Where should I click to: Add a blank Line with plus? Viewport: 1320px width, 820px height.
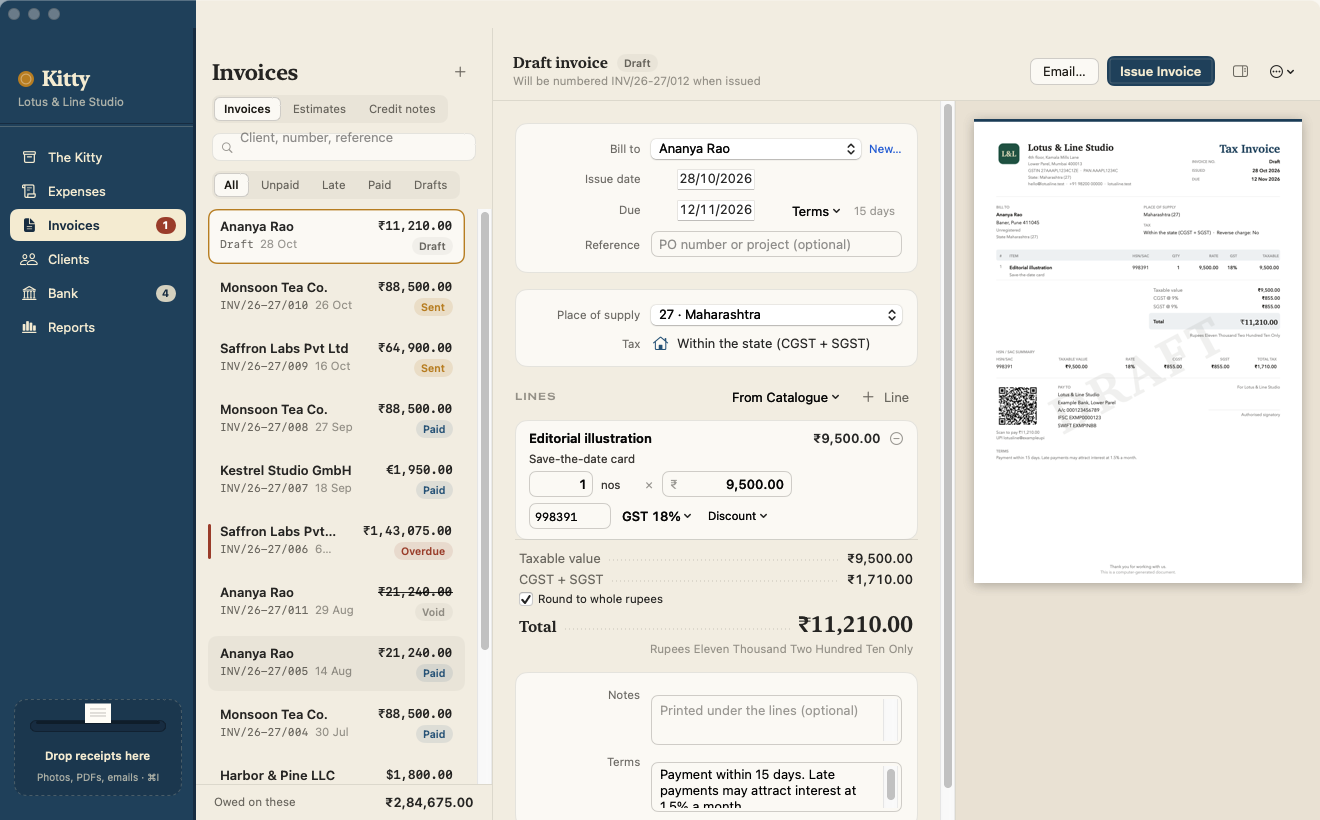(886, 397)
